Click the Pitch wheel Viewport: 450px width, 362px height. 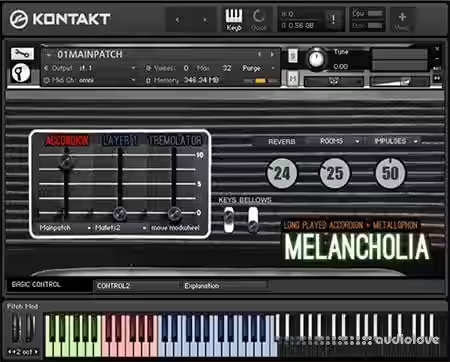click(16, 329)
